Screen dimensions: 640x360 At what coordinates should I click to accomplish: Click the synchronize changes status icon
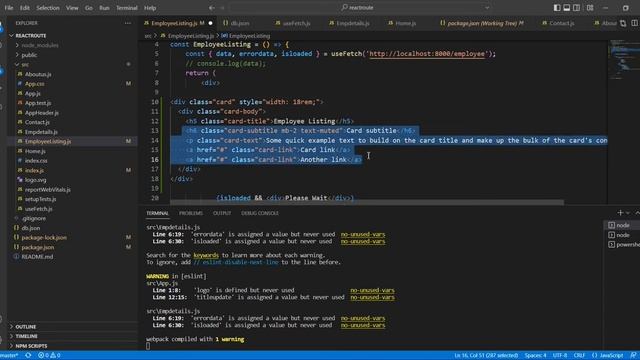click(28, 356)
